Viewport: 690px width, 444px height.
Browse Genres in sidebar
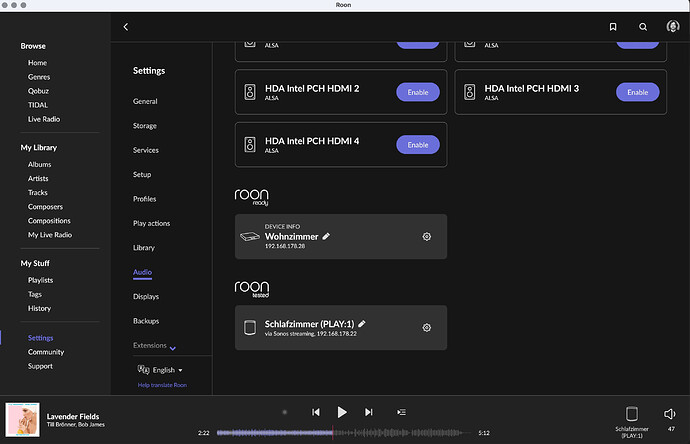[x=39, y=77]
